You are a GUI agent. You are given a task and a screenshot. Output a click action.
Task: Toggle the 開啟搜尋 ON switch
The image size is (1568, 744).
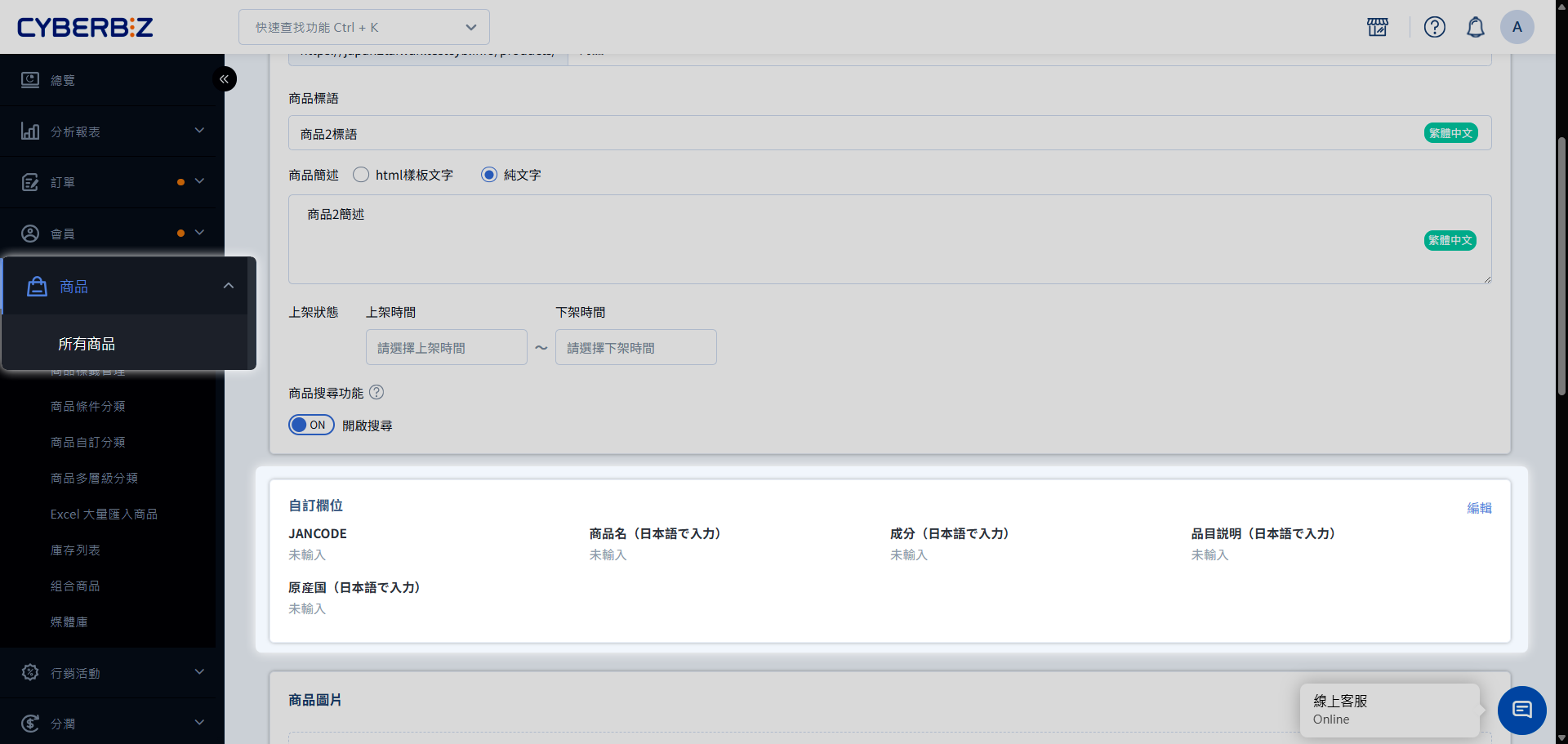(311, 425)
